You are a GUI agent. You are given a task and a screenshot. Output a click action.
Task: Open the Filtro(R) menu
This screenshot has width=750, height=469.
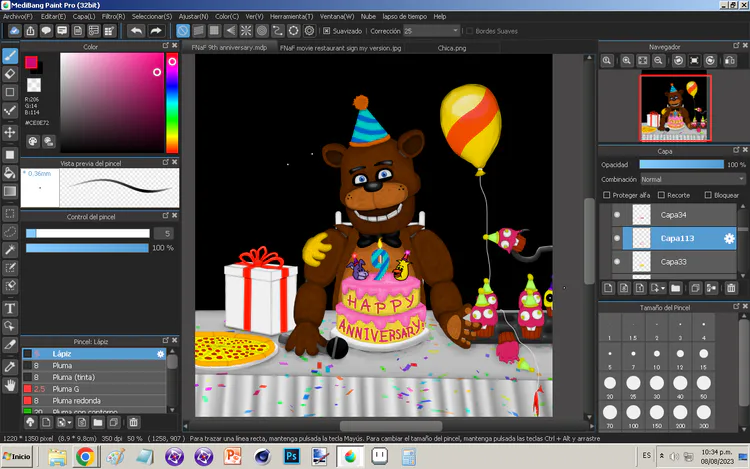coord(113,17)
